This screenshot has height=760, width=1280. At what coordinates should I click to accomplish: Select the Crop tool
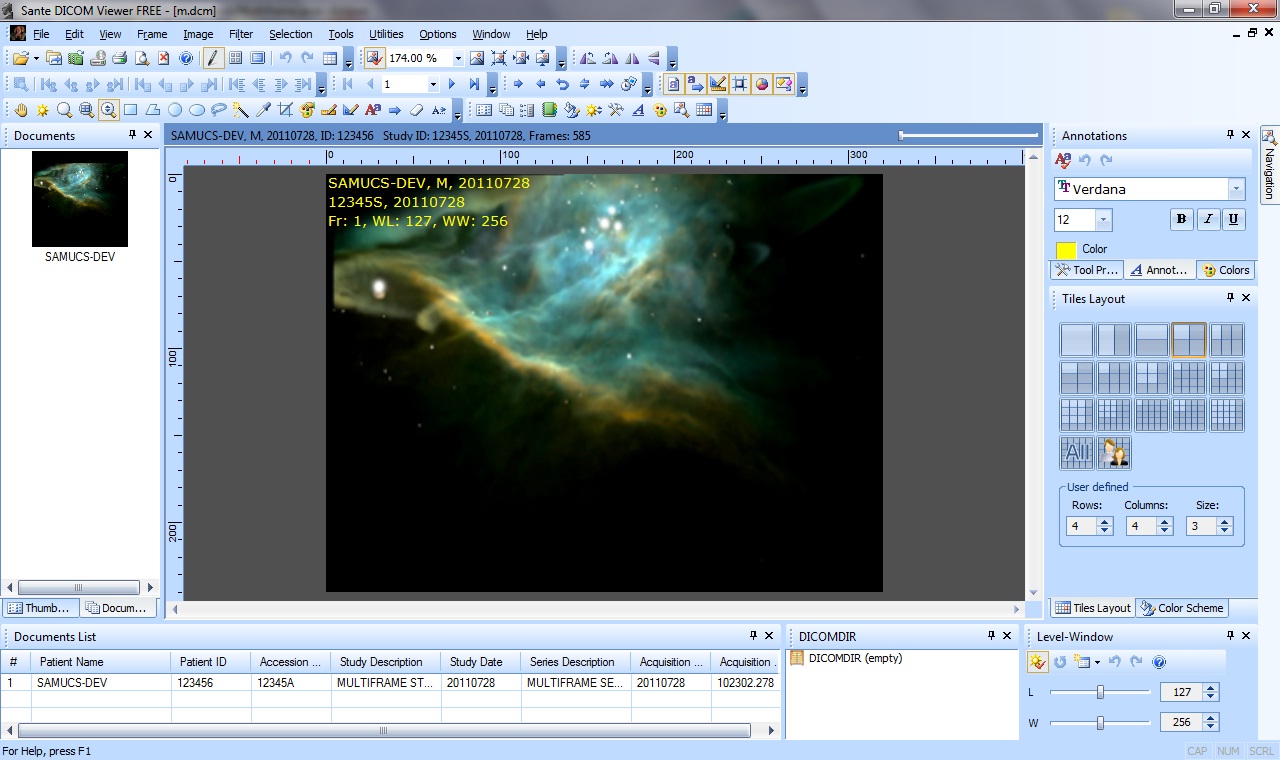point(283,110)
